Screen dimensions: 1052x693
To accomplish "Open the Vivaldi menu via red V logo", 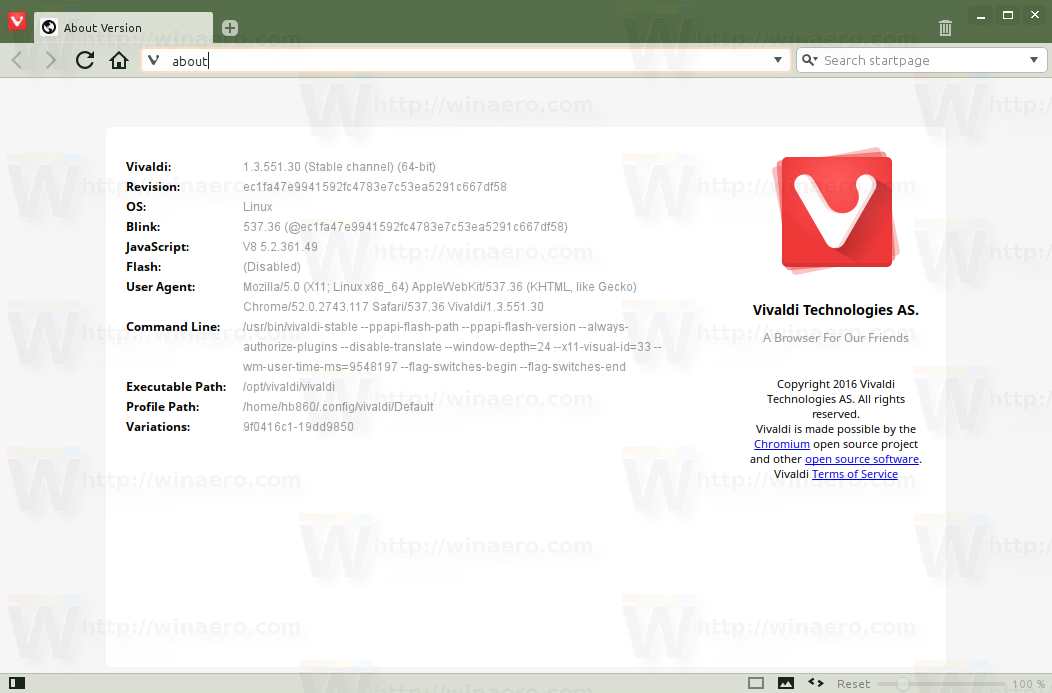I will click(x=17, y=21).
